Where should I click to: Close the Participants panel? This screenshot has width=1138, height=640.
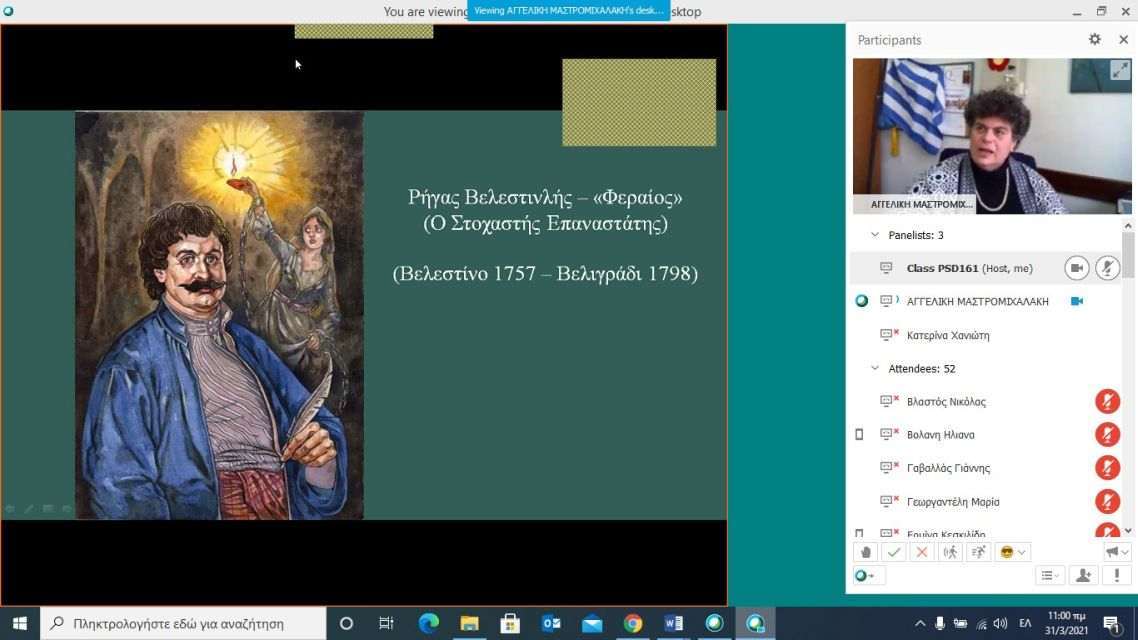[1123, 40]
